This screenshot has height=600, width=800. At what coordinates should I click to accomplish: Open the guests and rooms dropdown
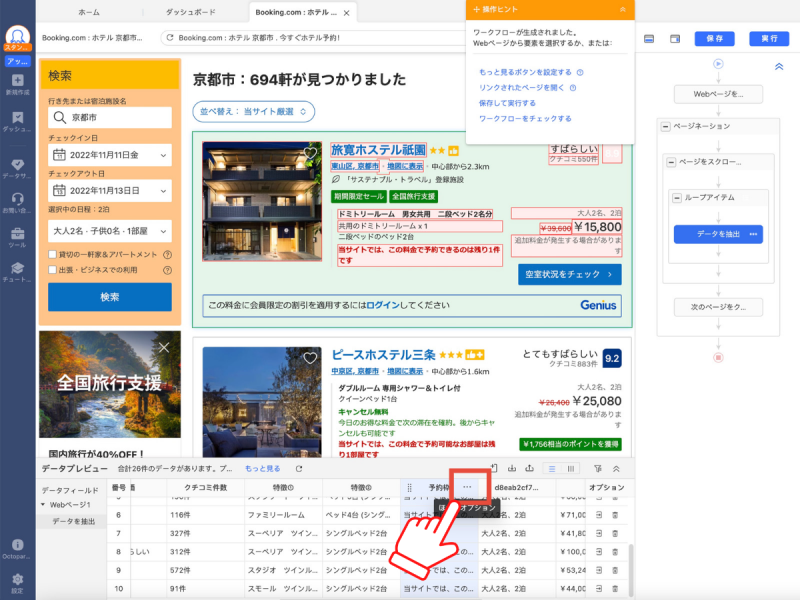click(x=110, y=231)
